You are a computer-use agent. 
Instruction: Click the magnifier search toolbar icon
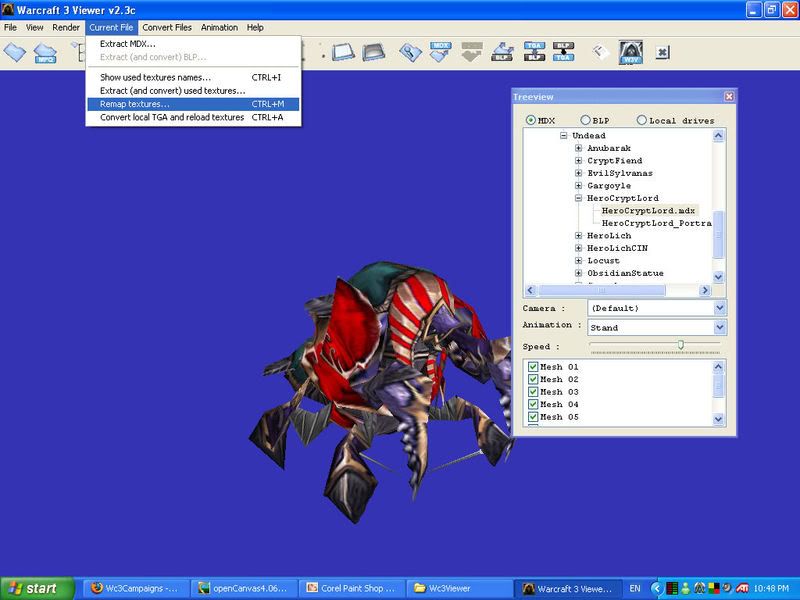pos(410,53)
